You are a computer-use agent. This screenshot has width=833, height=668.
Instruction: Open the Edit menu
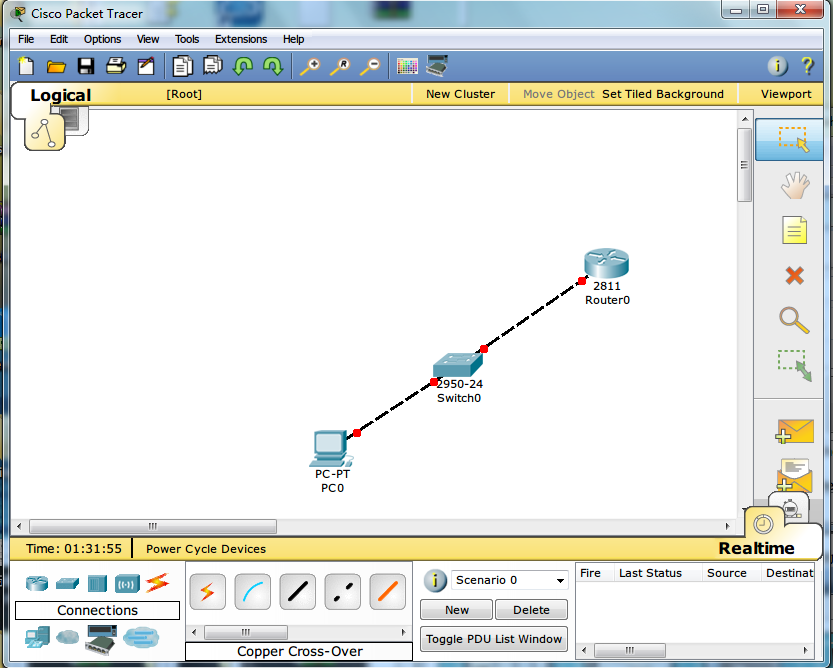[59, 39]
